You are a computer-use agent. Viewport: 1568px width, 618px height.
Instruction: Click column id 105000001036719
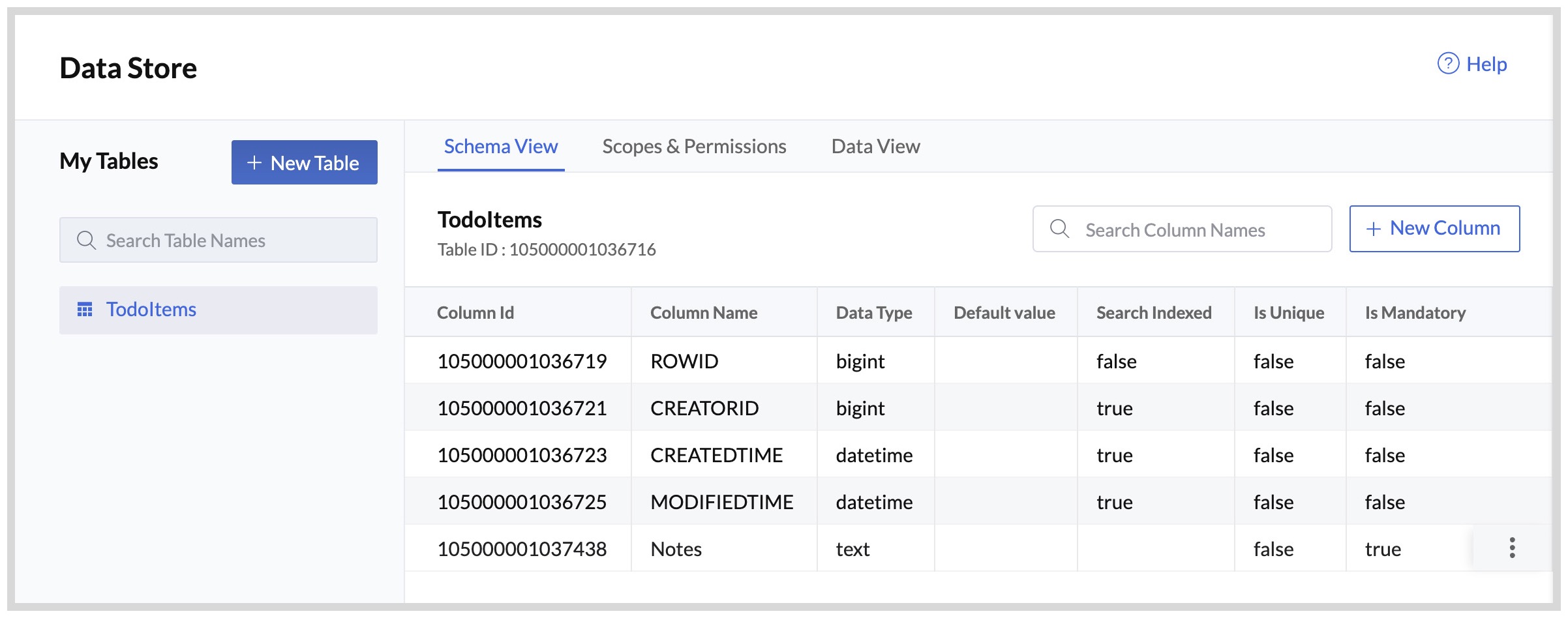(x=522, y=361)
